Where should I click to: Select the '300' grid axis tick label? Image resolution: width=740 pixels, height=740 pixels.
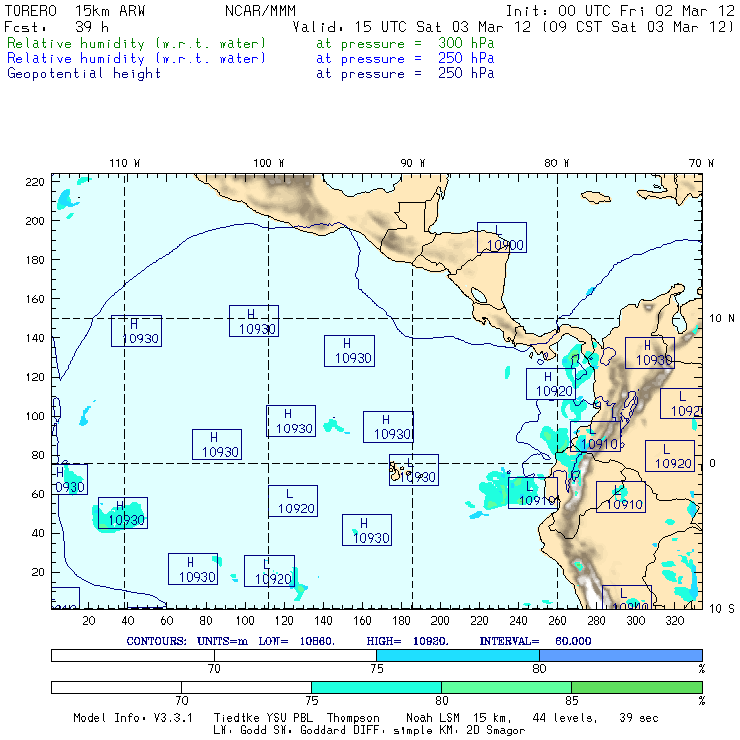click(635, 621)
